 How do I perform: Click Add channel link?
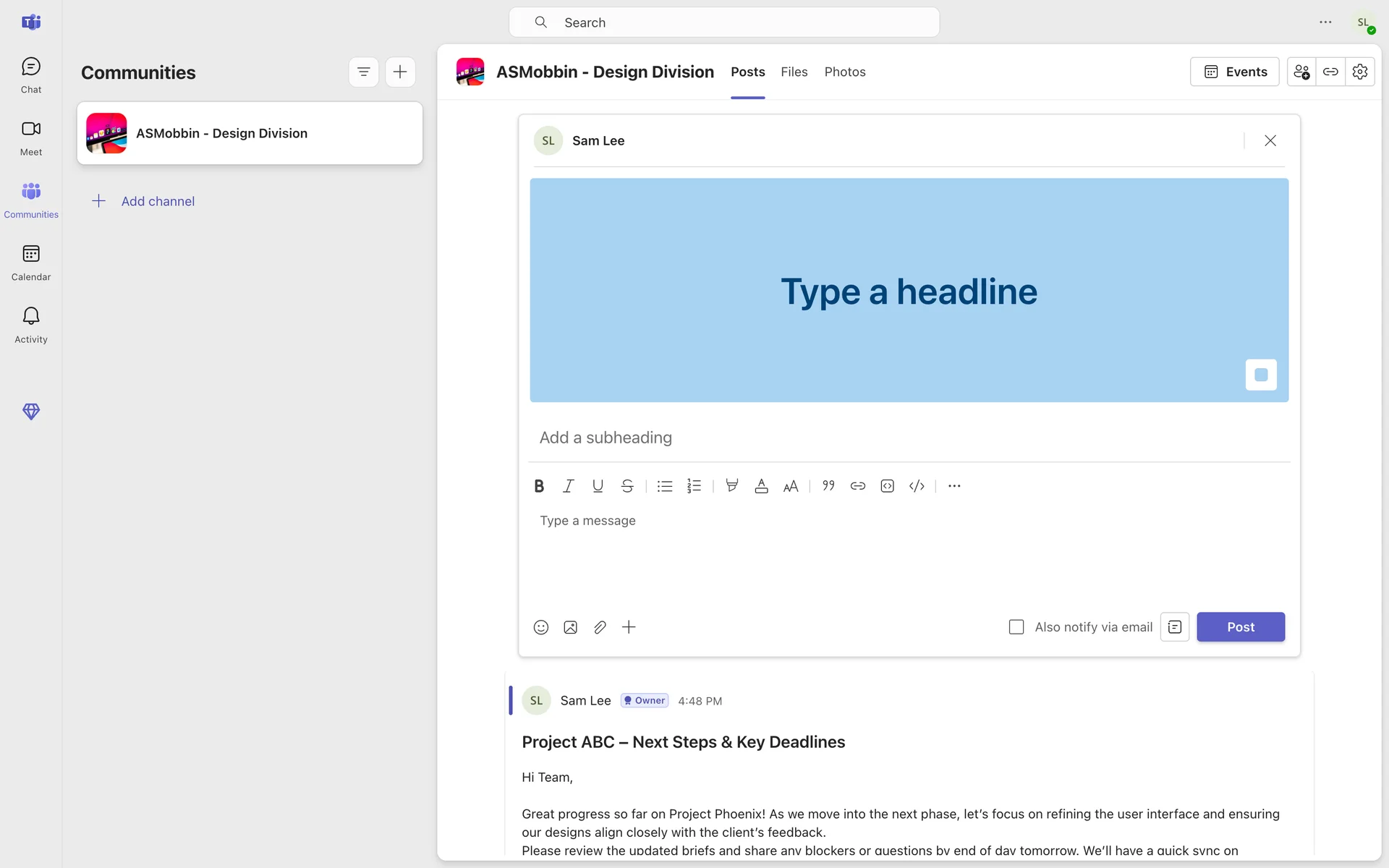click(x=158, y=201)
